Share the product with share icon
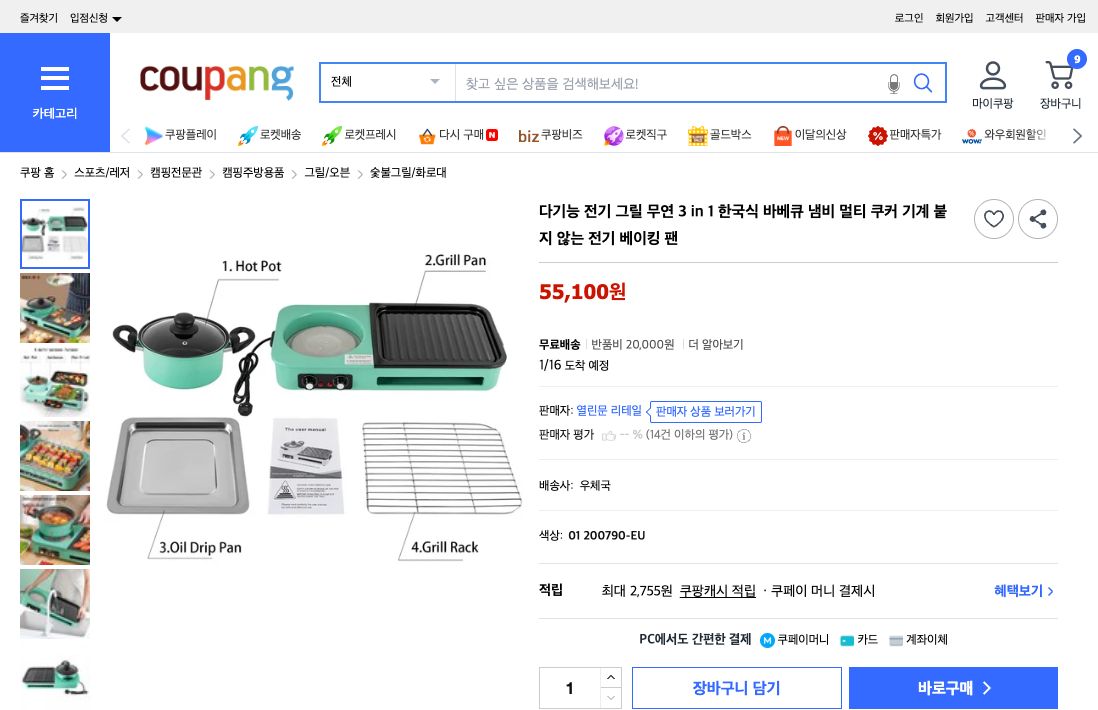Viewport: 1098px width, 710px height. pyautogui.click(x=1037, y=219)
